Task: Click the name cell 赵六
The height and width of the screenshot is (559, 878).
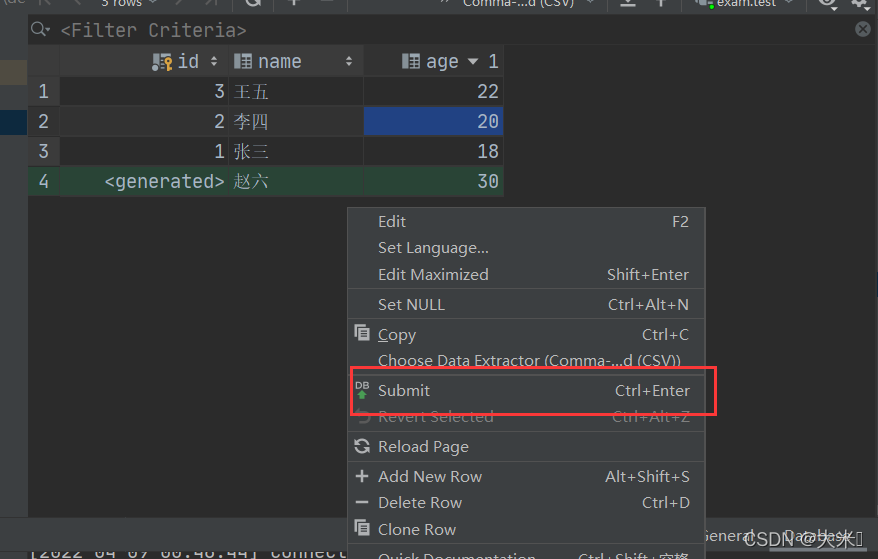Action: [296, 181]
